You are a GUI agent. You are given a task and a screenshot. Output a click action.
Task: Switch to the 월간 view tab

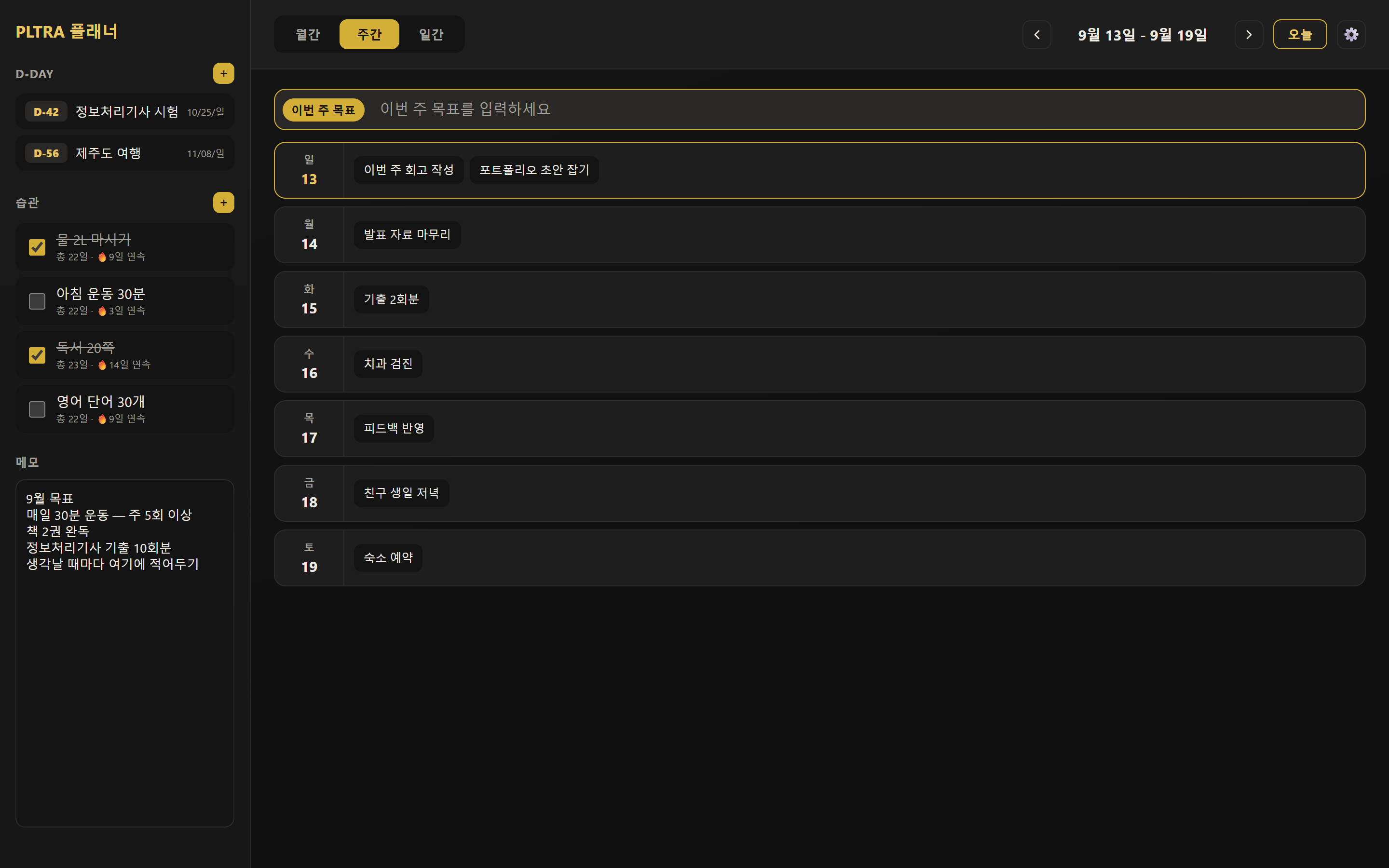(308, 34)
